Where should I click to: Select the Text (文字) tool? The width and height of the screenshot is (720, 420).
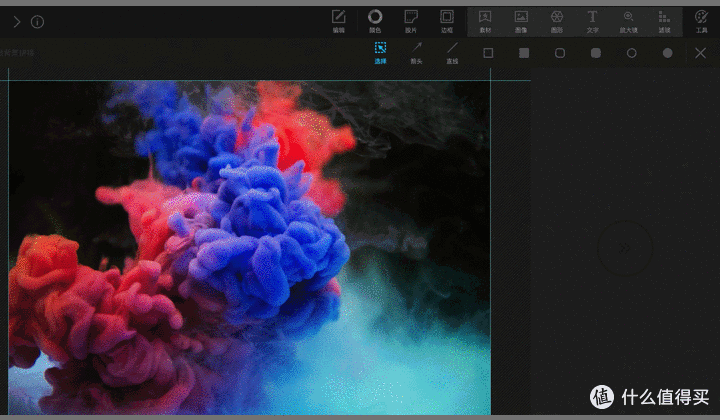click(x=592, y=22)
